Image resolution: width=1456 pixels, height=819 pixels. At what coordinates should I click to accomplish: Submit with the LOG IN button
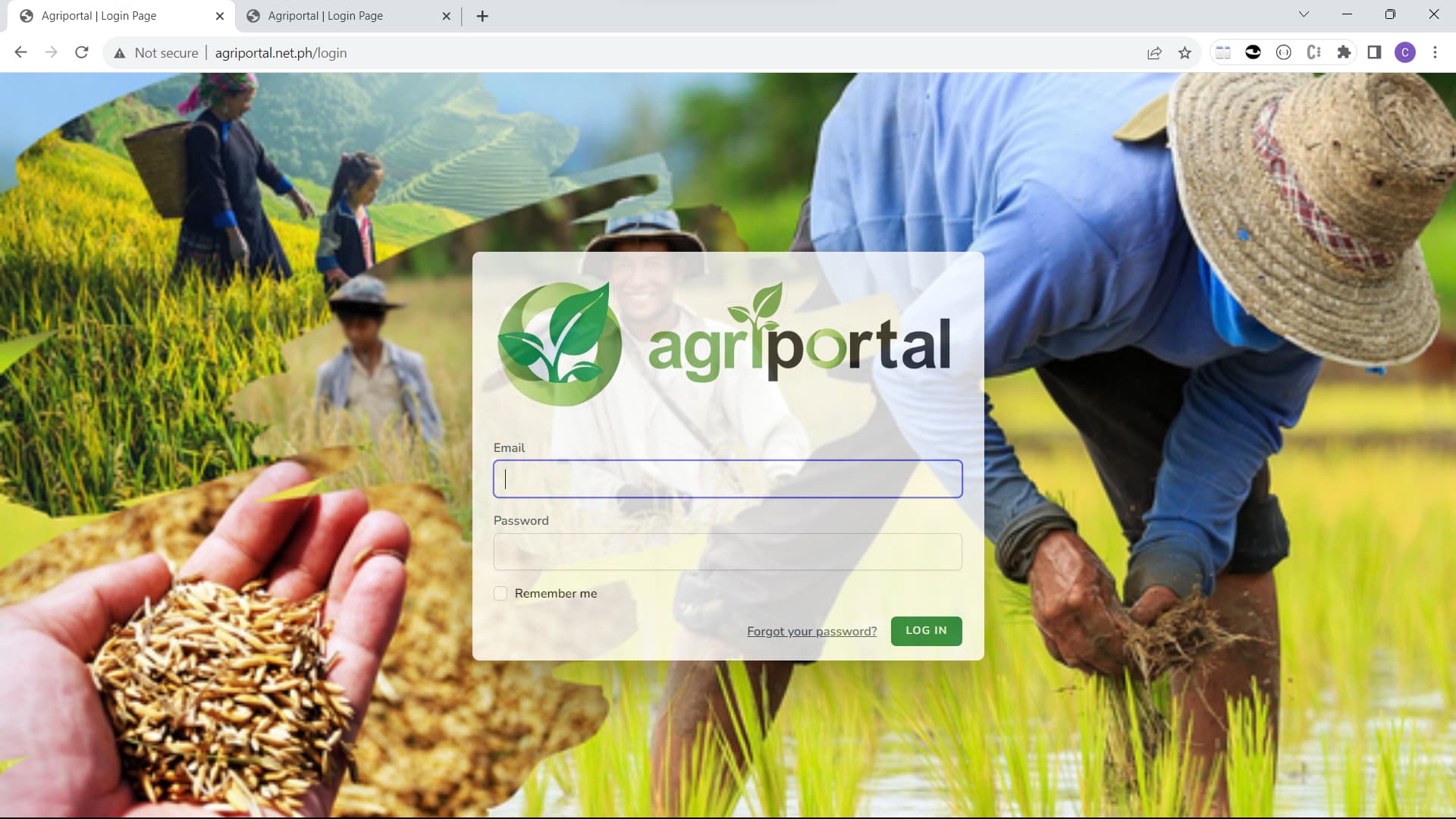[x=926, y=631]
